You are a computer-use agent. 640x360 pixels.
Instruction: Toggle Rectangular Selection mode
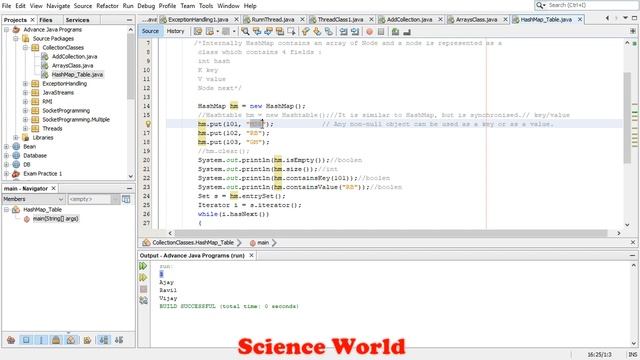291,31
